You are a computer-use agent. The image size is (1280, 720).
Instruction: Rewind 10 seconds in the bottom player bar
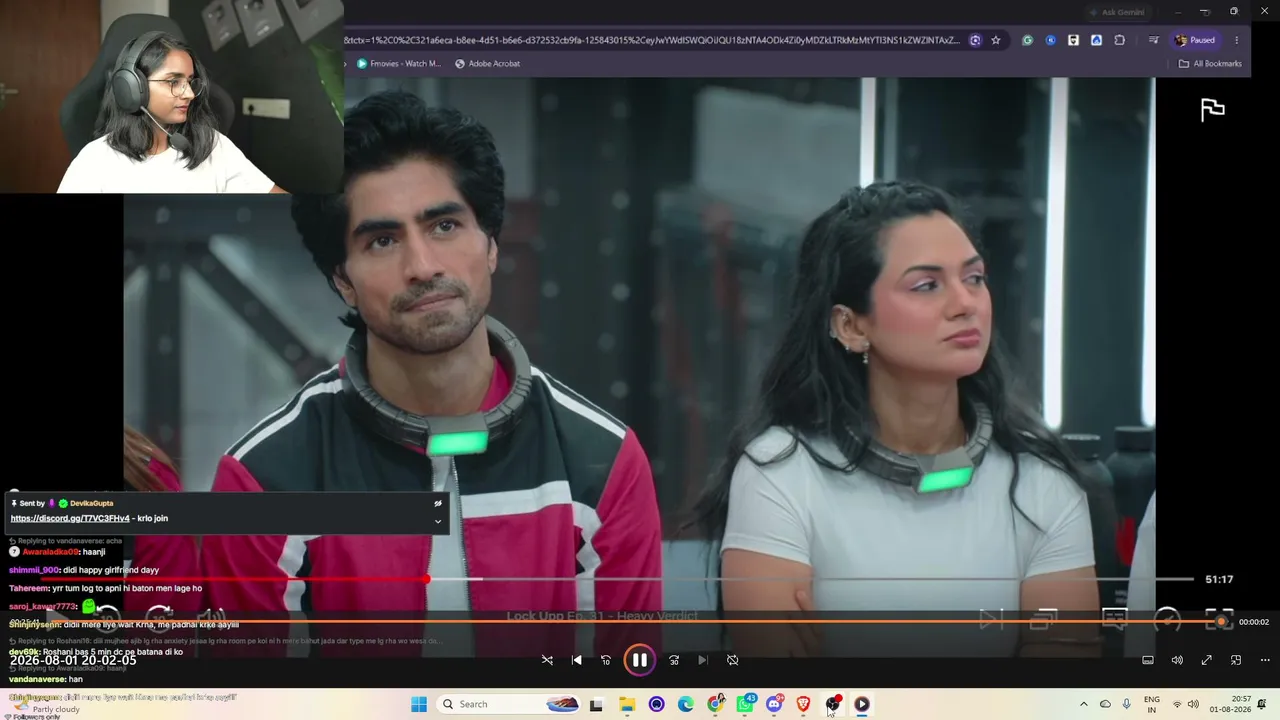point(605,660)
